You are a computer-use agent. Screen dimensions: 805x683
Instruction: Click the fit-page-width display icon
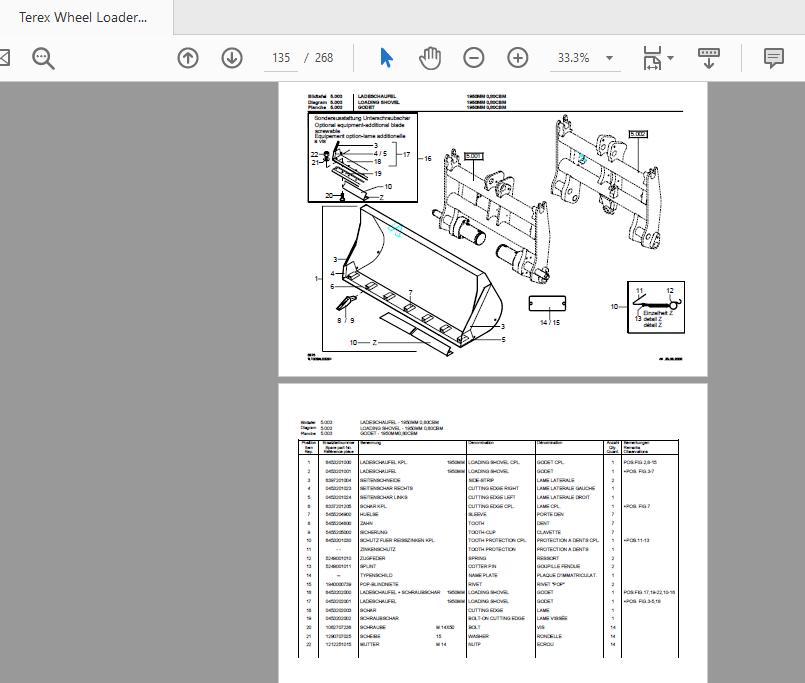pyautogui.click(x=650, y=58)
